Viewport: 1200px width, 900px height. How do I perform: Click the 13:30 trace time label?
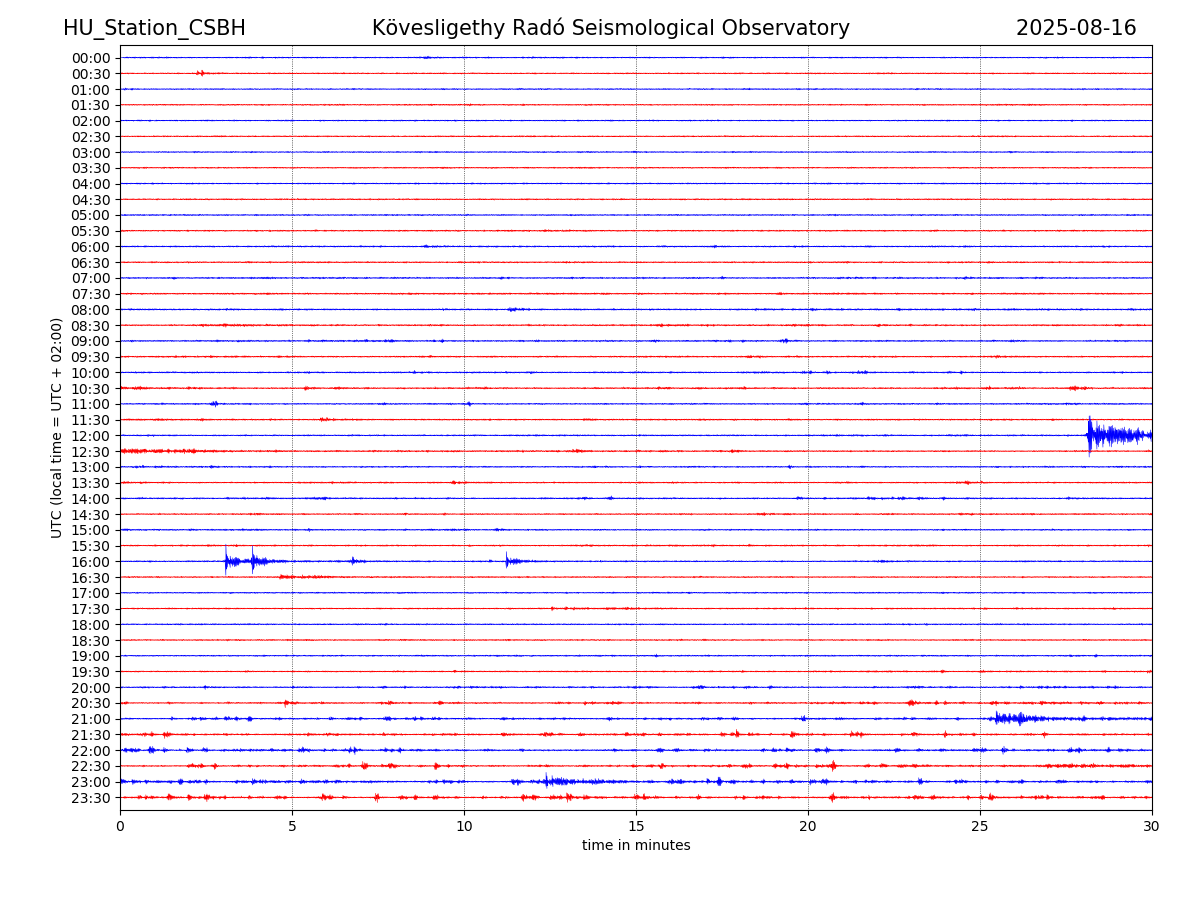[x=91, y=483]
